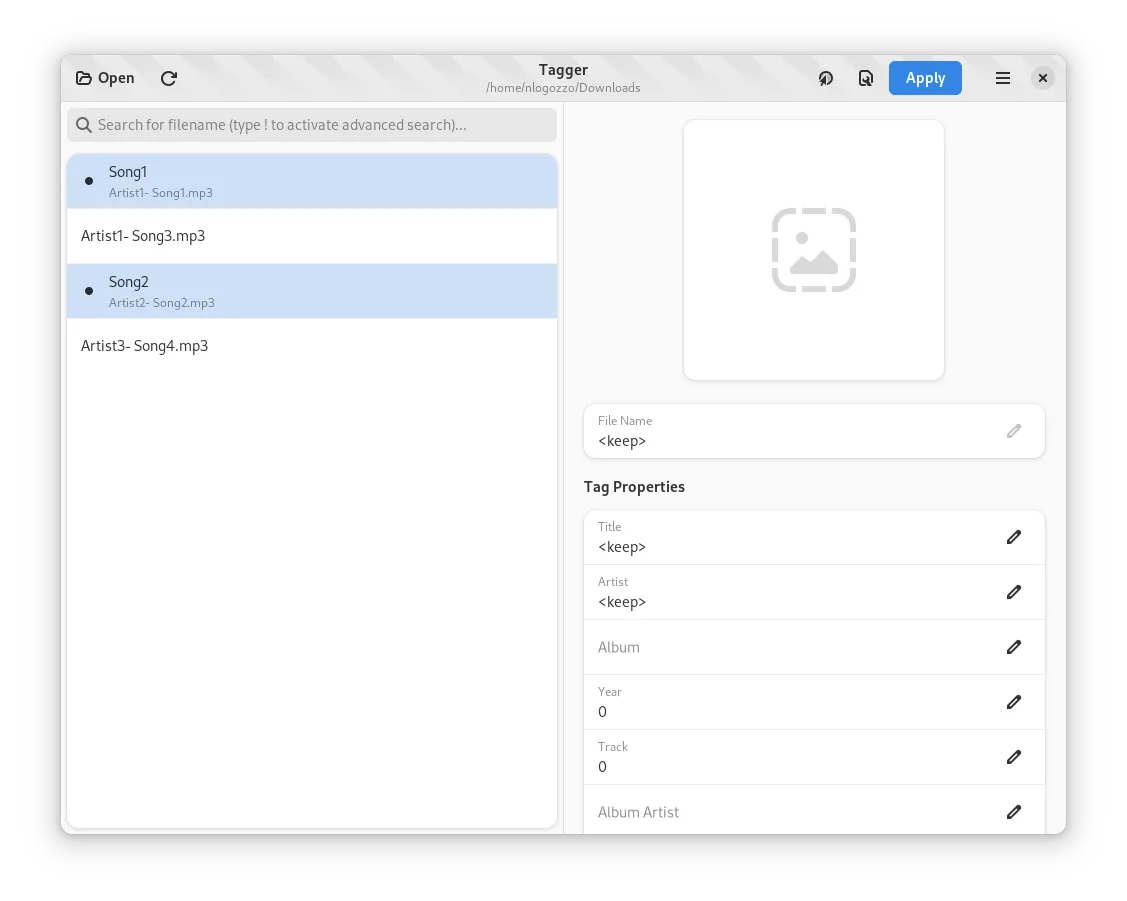
Task: Click the document search icon left of Apply
Action: click(x=866, y=78)
